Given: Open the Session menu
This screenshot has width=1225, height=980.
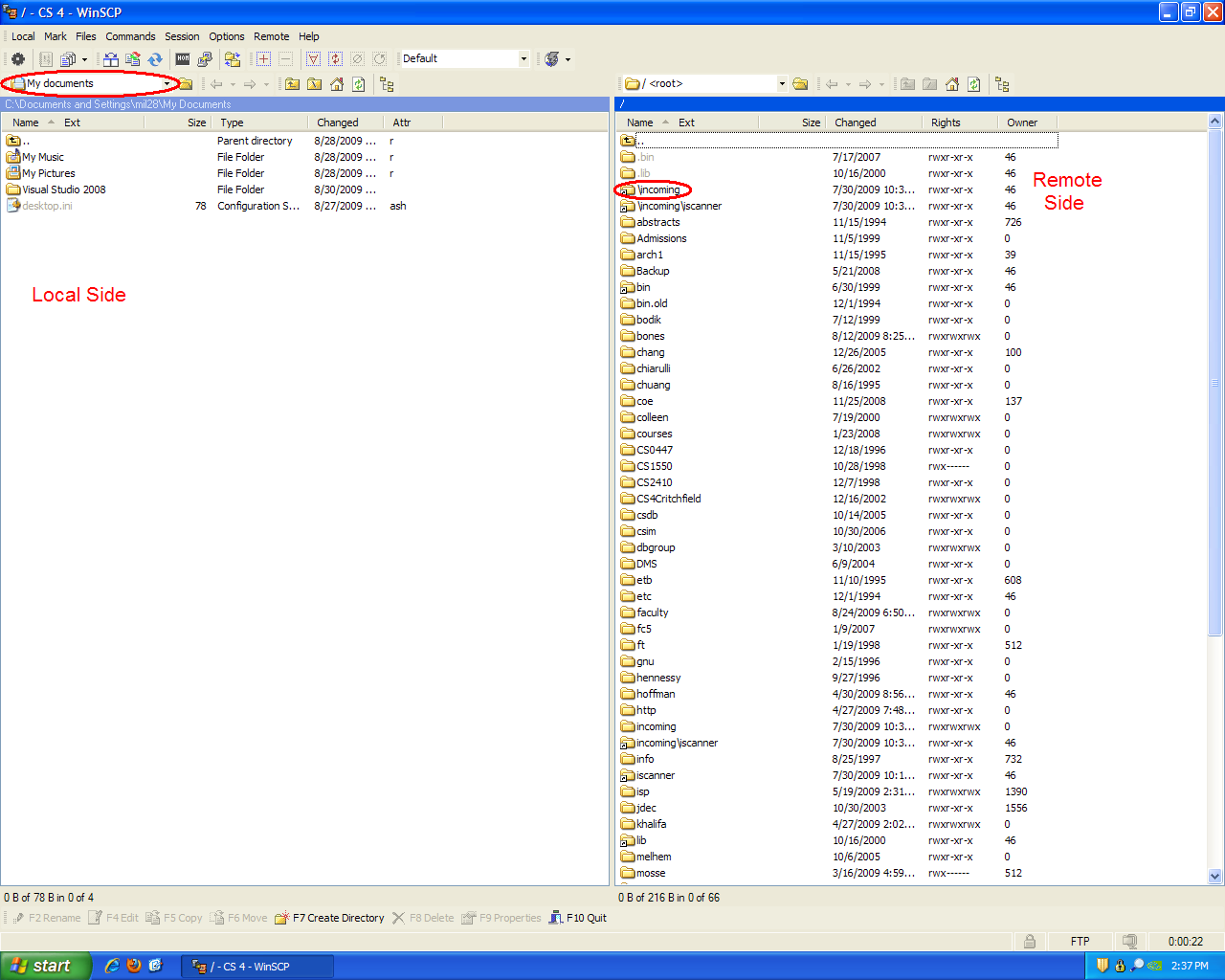Looking at the screenshot, I should tap(182, 36).
